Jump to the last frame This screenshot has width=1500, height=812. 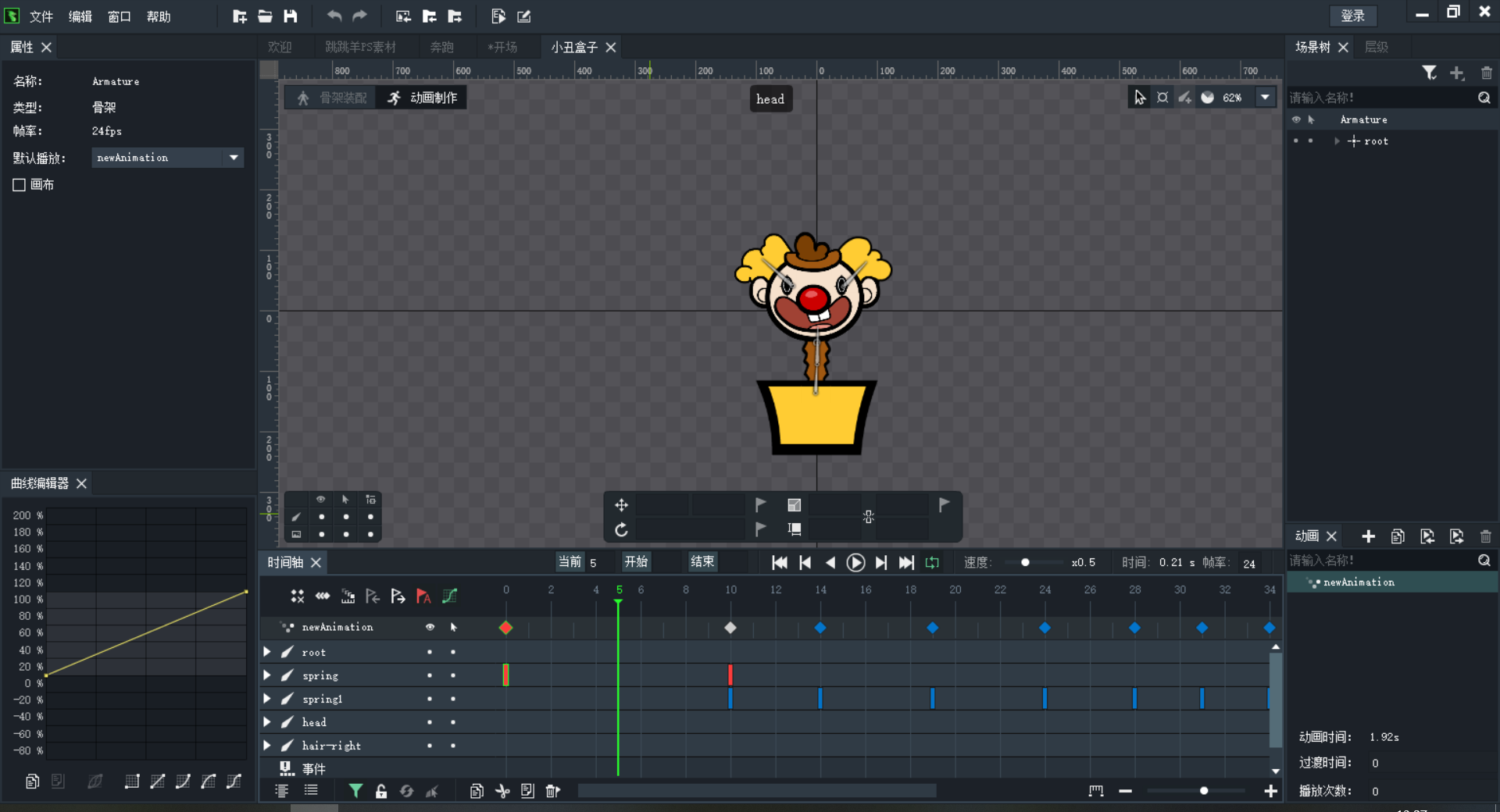point(906,562)
